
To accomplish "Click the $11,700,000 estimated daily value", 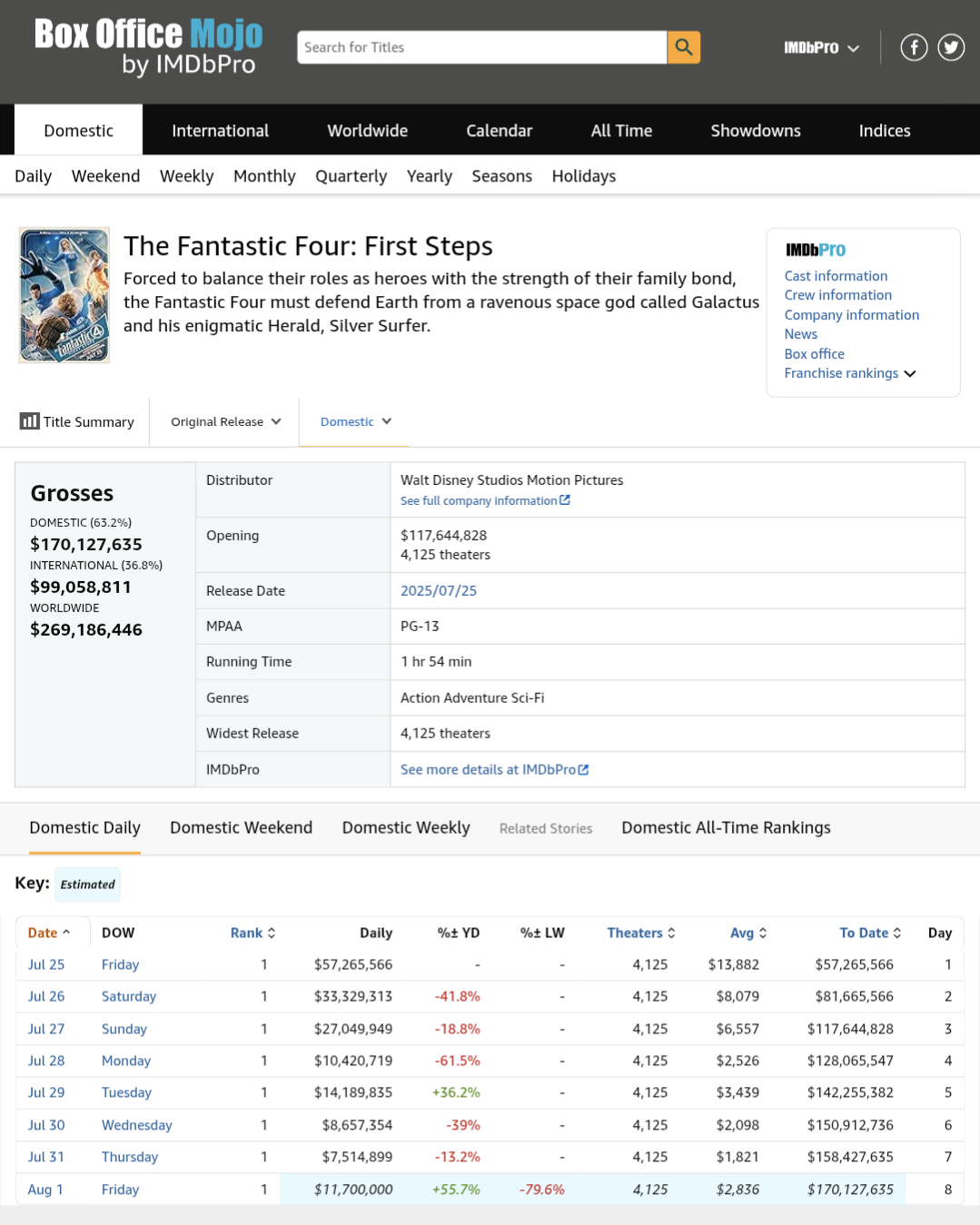I will point(353,1190).
